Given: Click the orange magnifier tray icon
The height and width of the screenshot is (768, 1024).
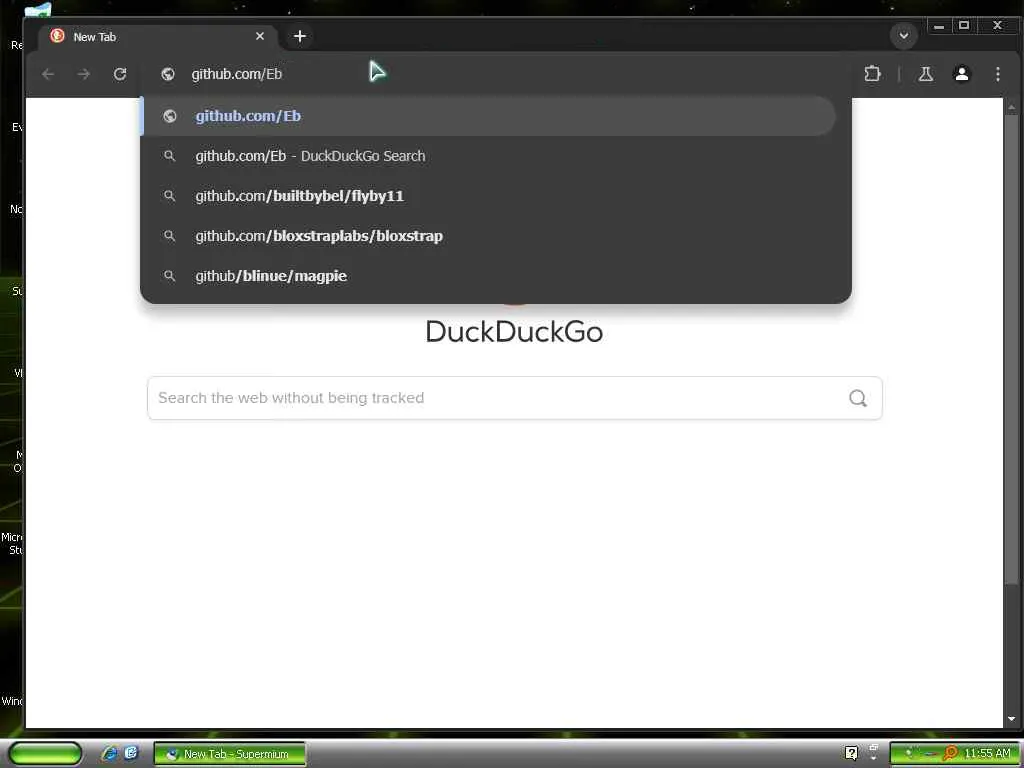Looking at the screenshot, I should pos(950,754).
